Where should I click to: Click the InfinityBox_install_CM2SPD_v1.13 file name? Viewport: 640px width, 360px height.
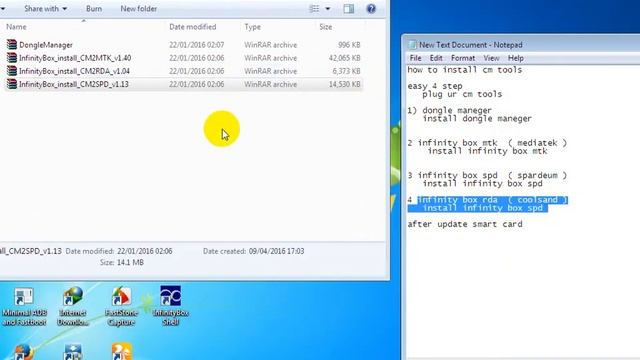[x=74, y=84]
